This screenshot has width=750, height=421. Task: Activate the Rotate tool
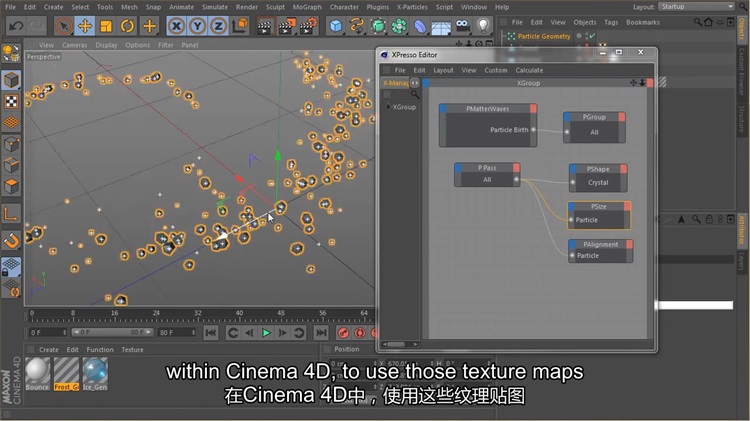127,26
